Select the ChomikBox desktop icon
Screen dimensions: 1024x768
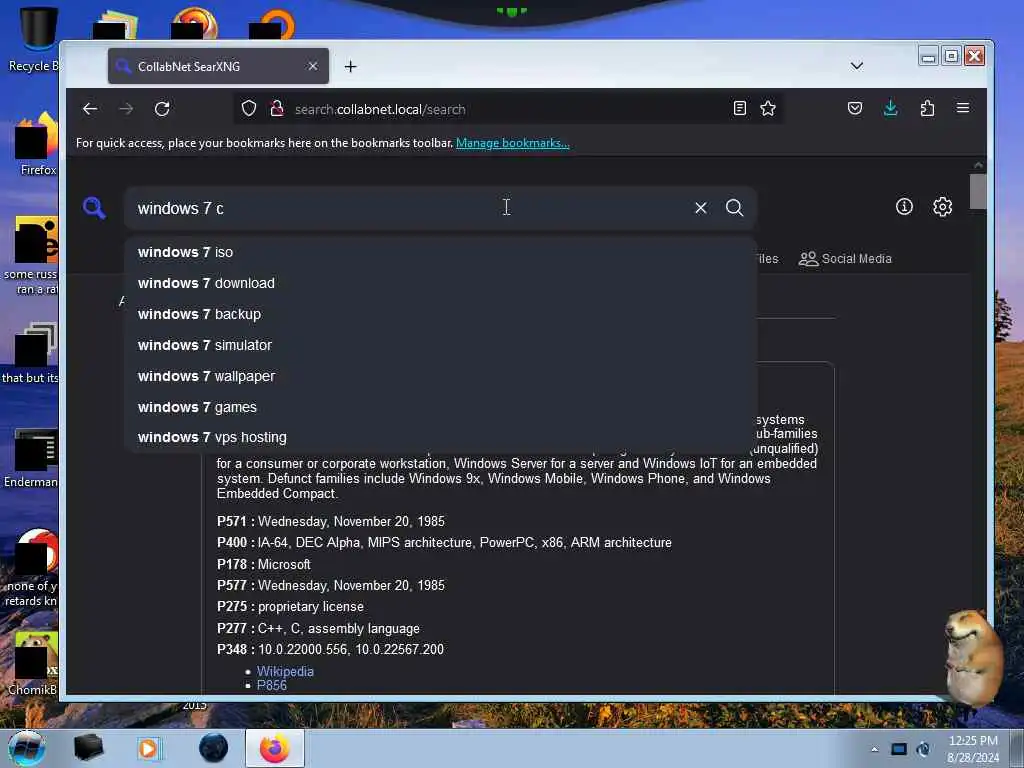[33, 664]
